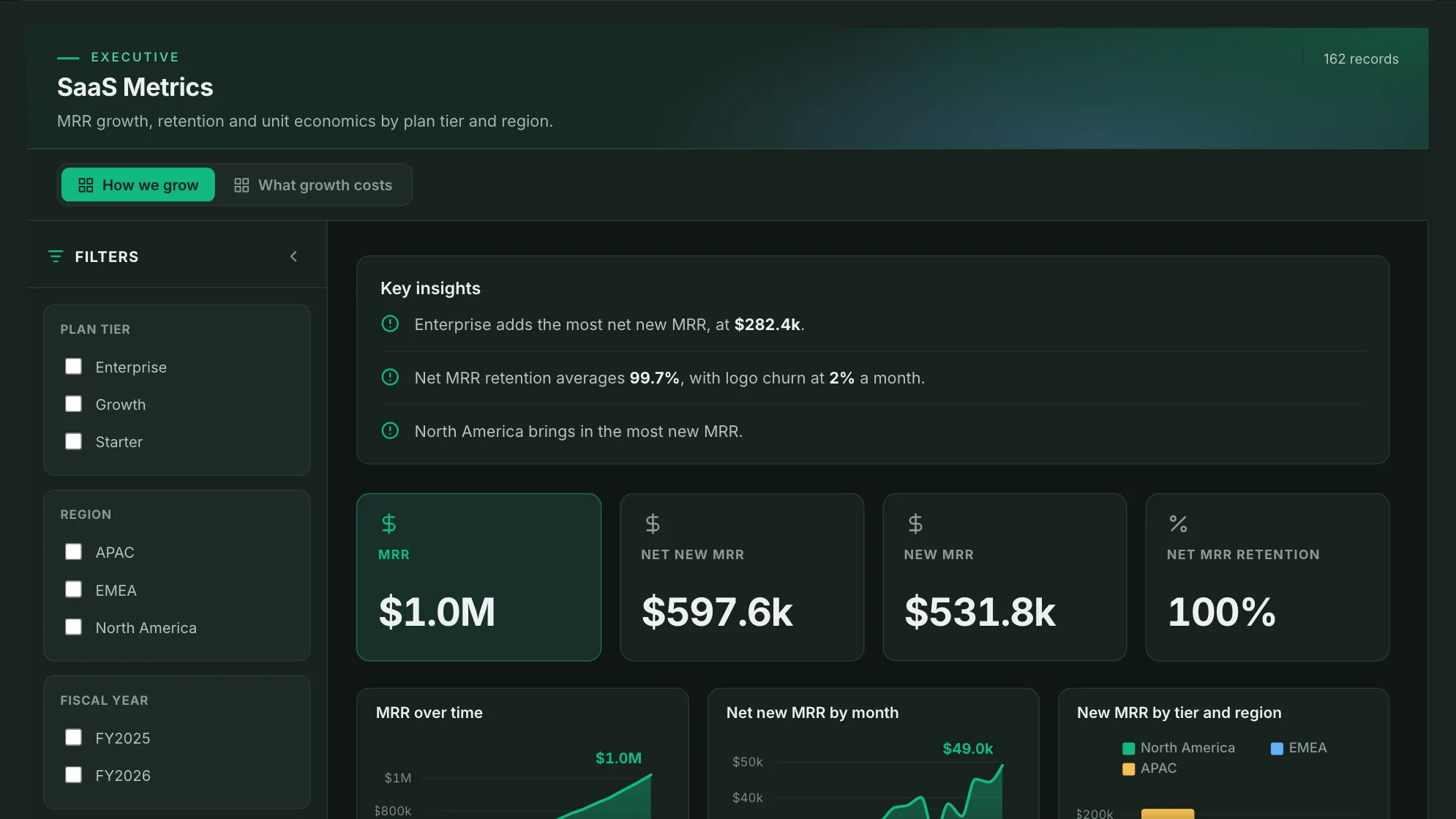Click the PLAN TIER filter heading
1456x819 pixels.
95,329
